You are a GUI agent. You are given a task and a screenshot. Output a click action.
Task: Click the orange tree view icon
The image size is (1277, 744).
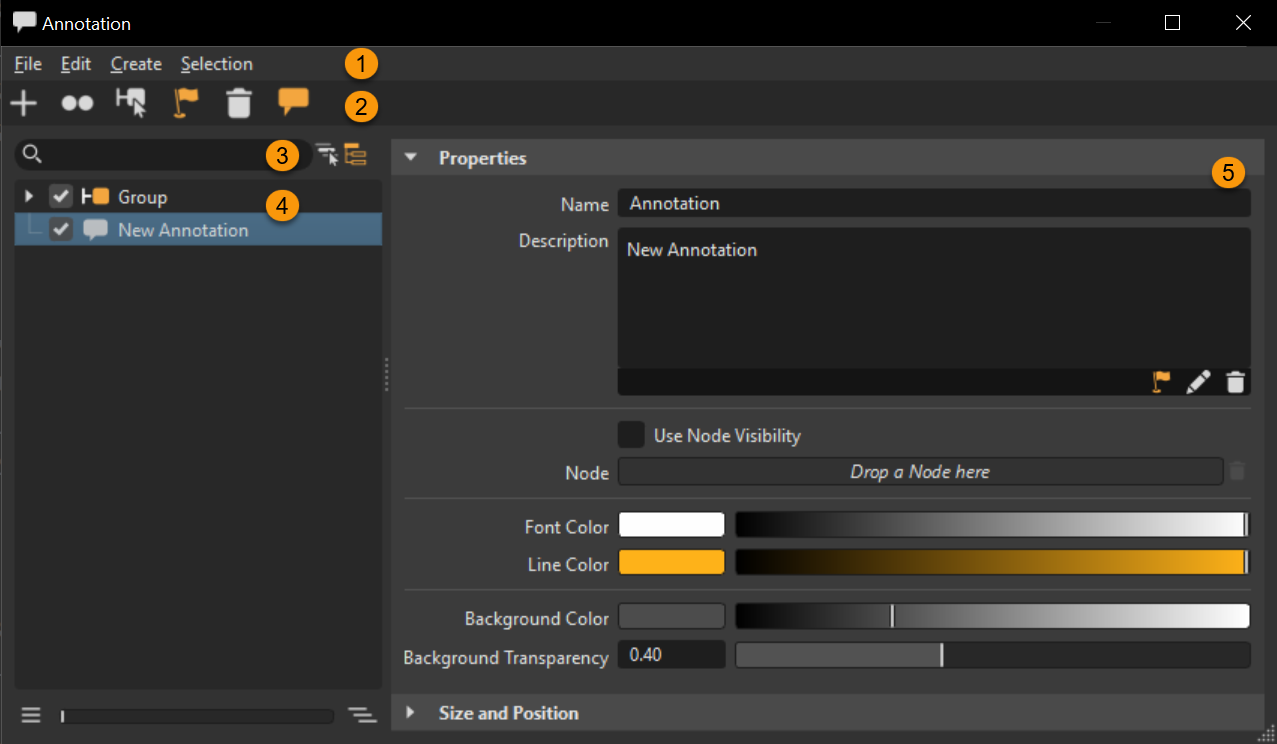356,154
